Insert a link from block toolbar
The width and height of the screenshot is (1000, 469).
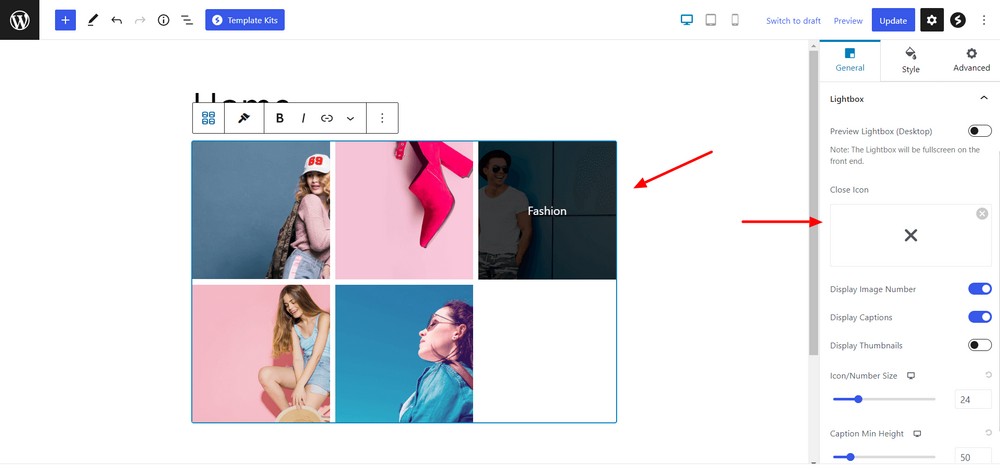coord(327,118)
